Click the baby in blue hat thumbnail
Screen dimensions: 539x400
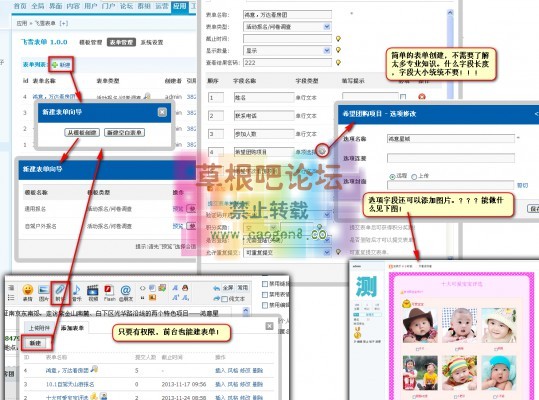pyautogui.click(x=498, y=373)
